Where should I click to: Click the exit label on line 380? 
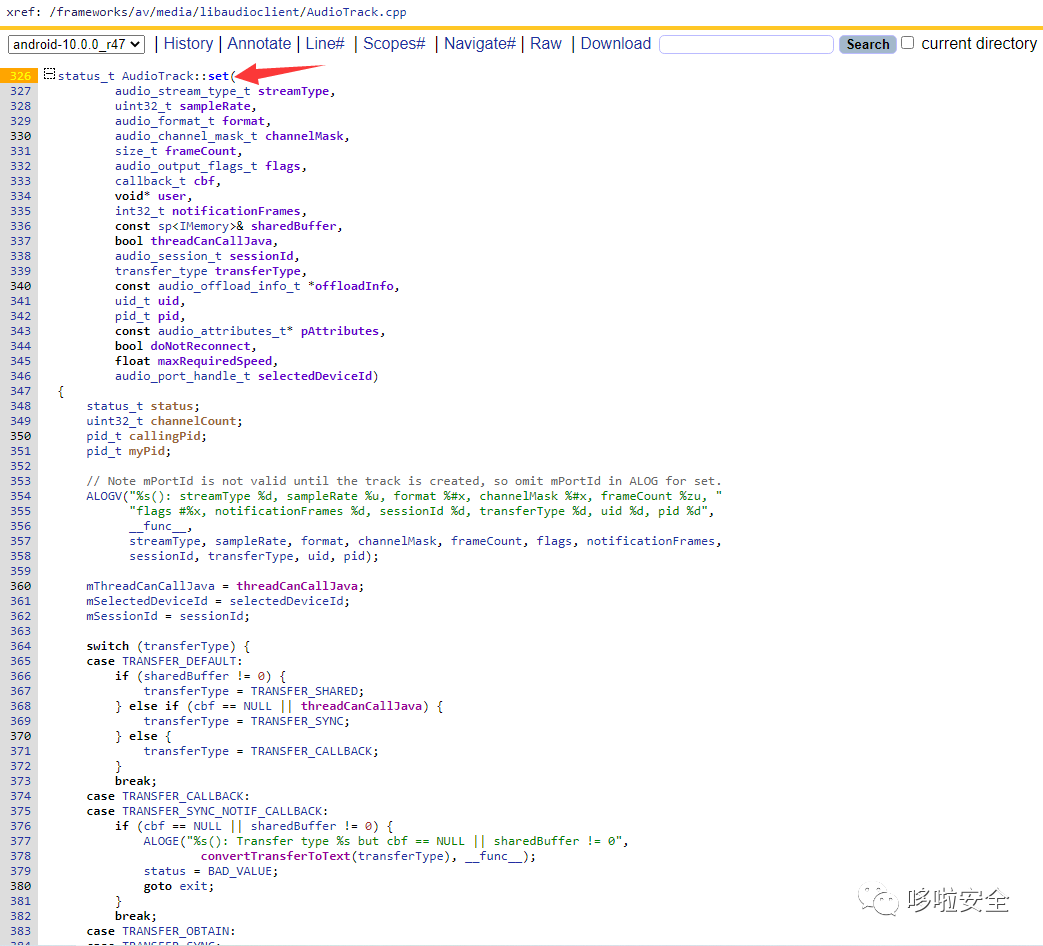tap(193, 886)
